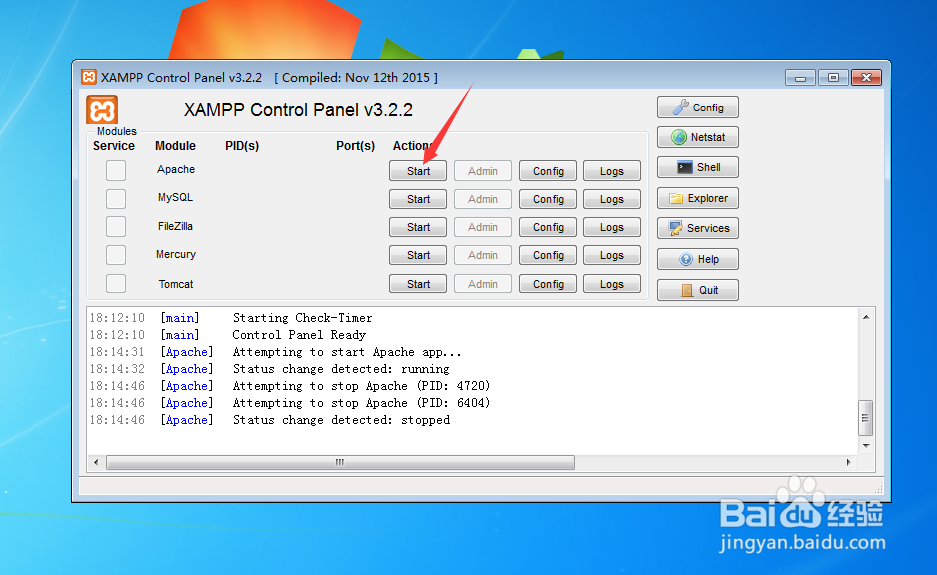Click the large orange XAMPP logo

(x=102, y=111)
